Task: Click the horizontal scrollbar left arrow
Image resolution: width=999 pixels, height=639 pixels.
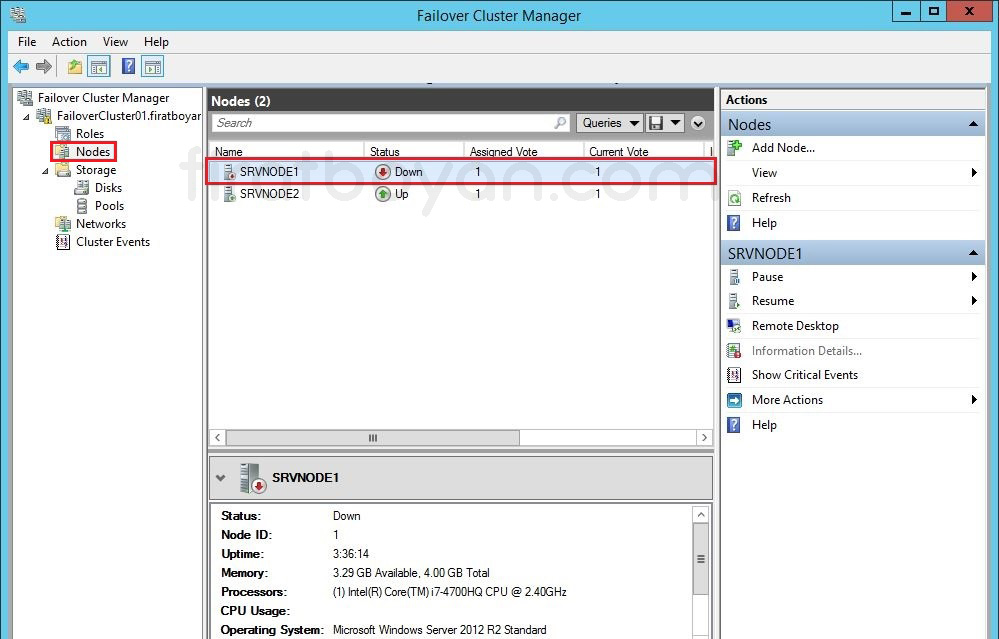Action: coord(218,438)
